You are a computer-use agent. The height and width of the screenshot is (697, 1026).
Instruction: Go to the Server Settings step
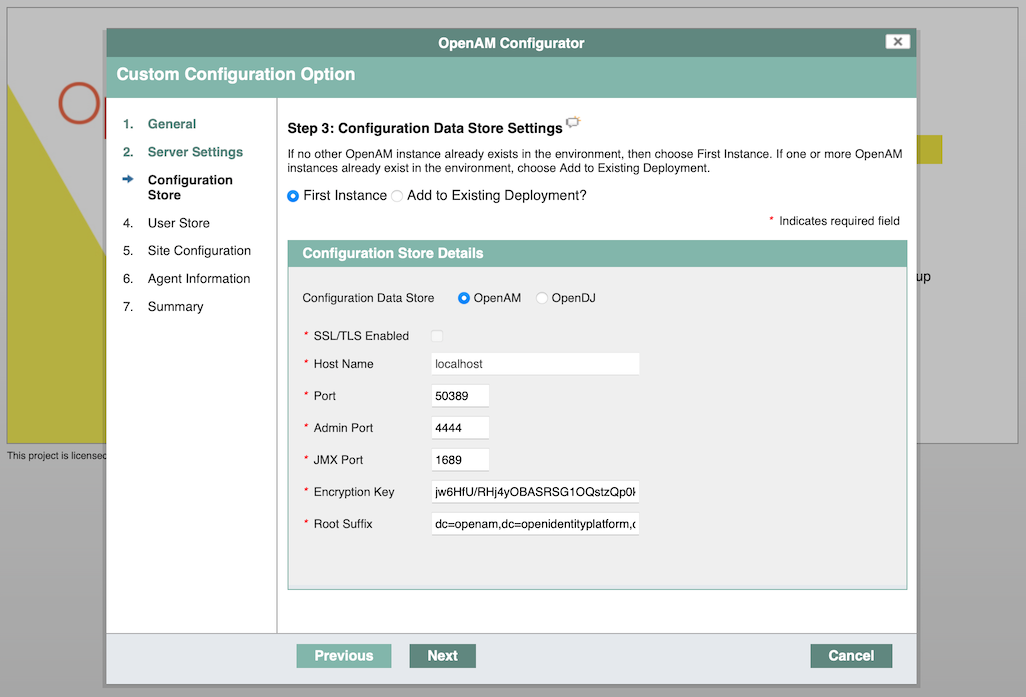click(x=195, y=152)
